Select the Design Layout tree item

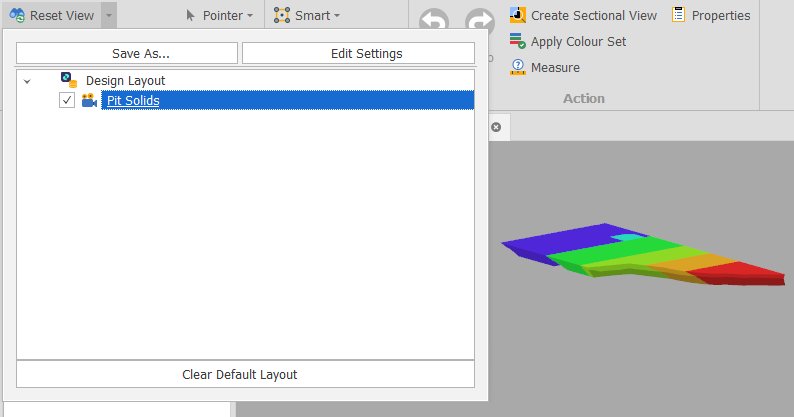(126, 81)
